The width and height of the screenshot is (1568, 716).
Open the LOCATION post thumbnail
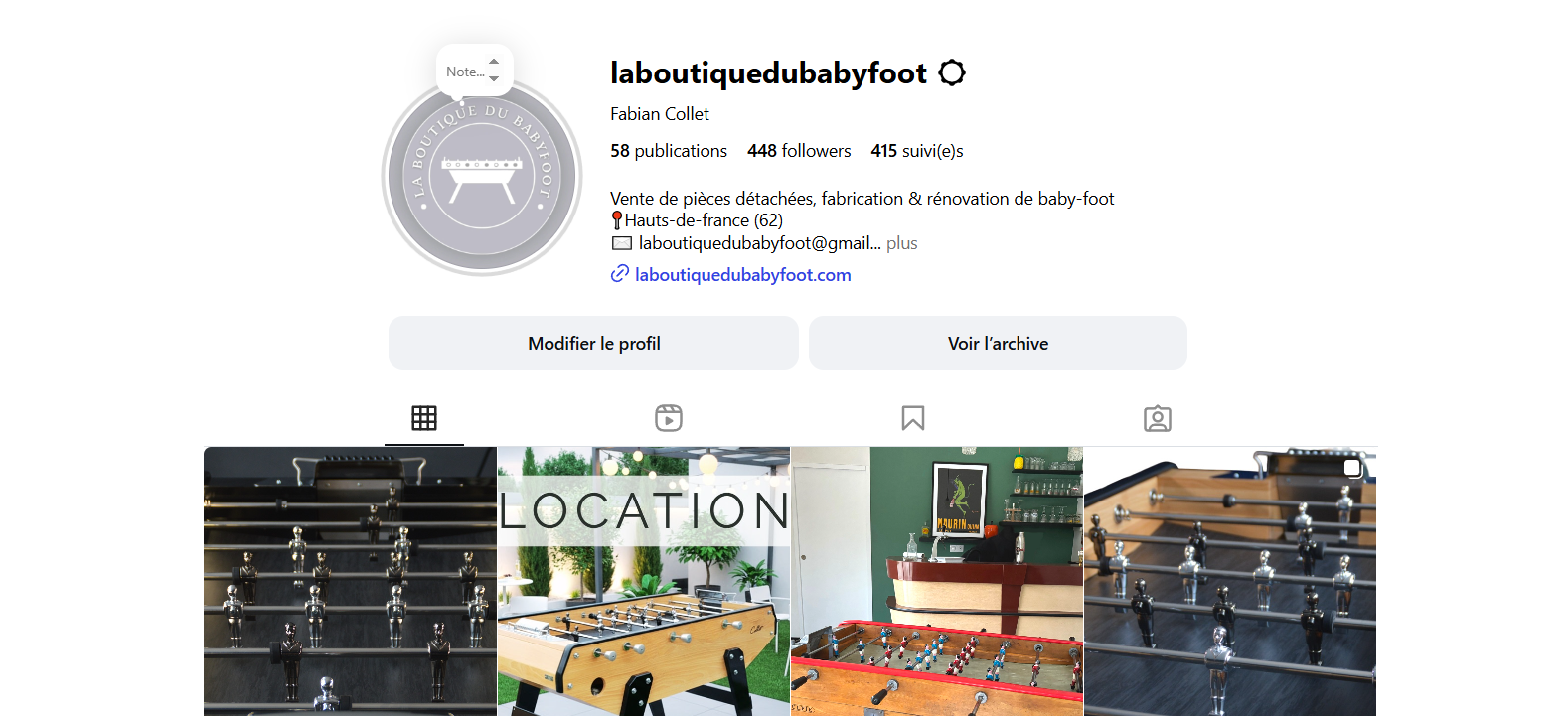pyautogui.click(x=644, y=581)
